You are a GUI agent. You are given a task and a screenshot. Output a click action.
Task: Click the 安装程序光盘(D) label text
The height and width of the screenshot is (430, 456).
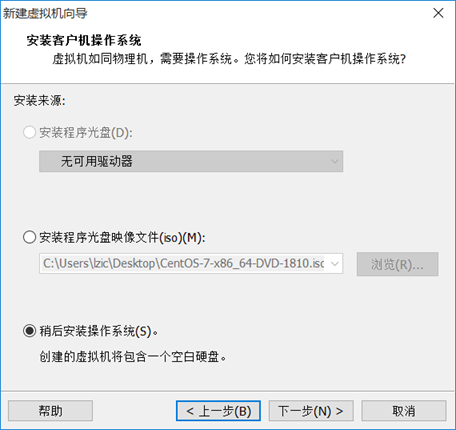pos(86,132)
